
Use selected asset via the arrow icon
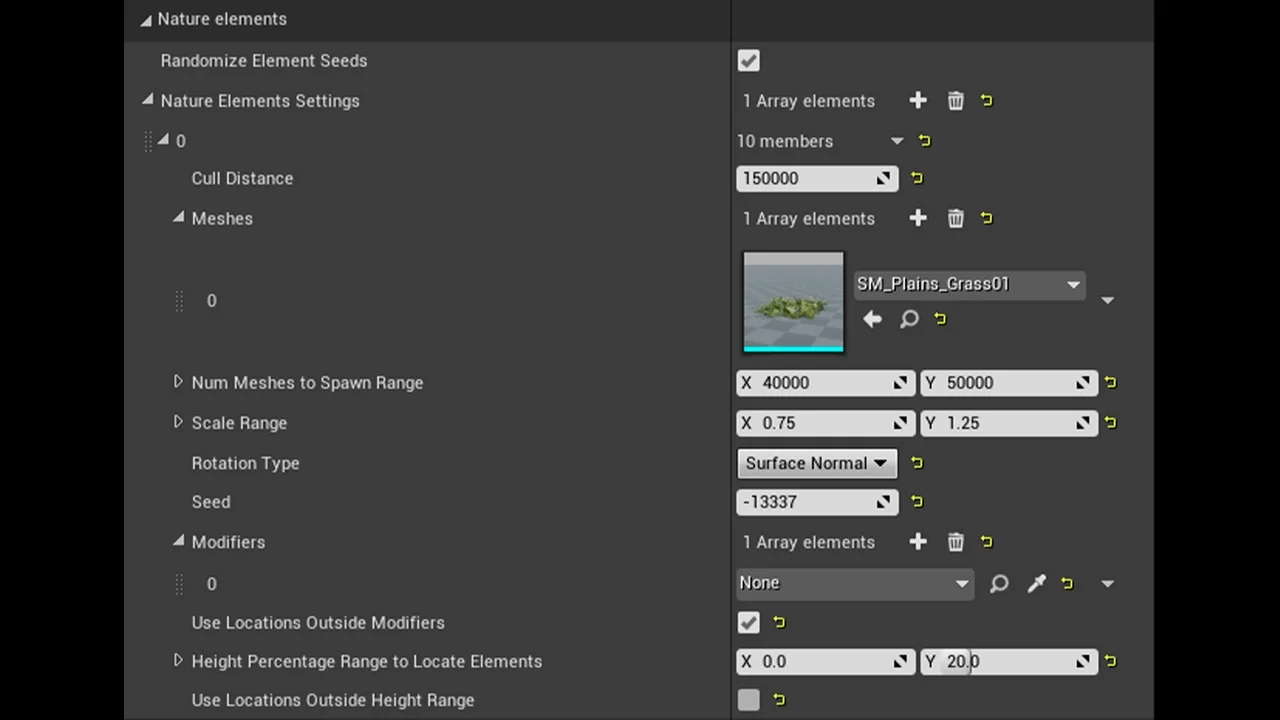click(x=872, y=318)
